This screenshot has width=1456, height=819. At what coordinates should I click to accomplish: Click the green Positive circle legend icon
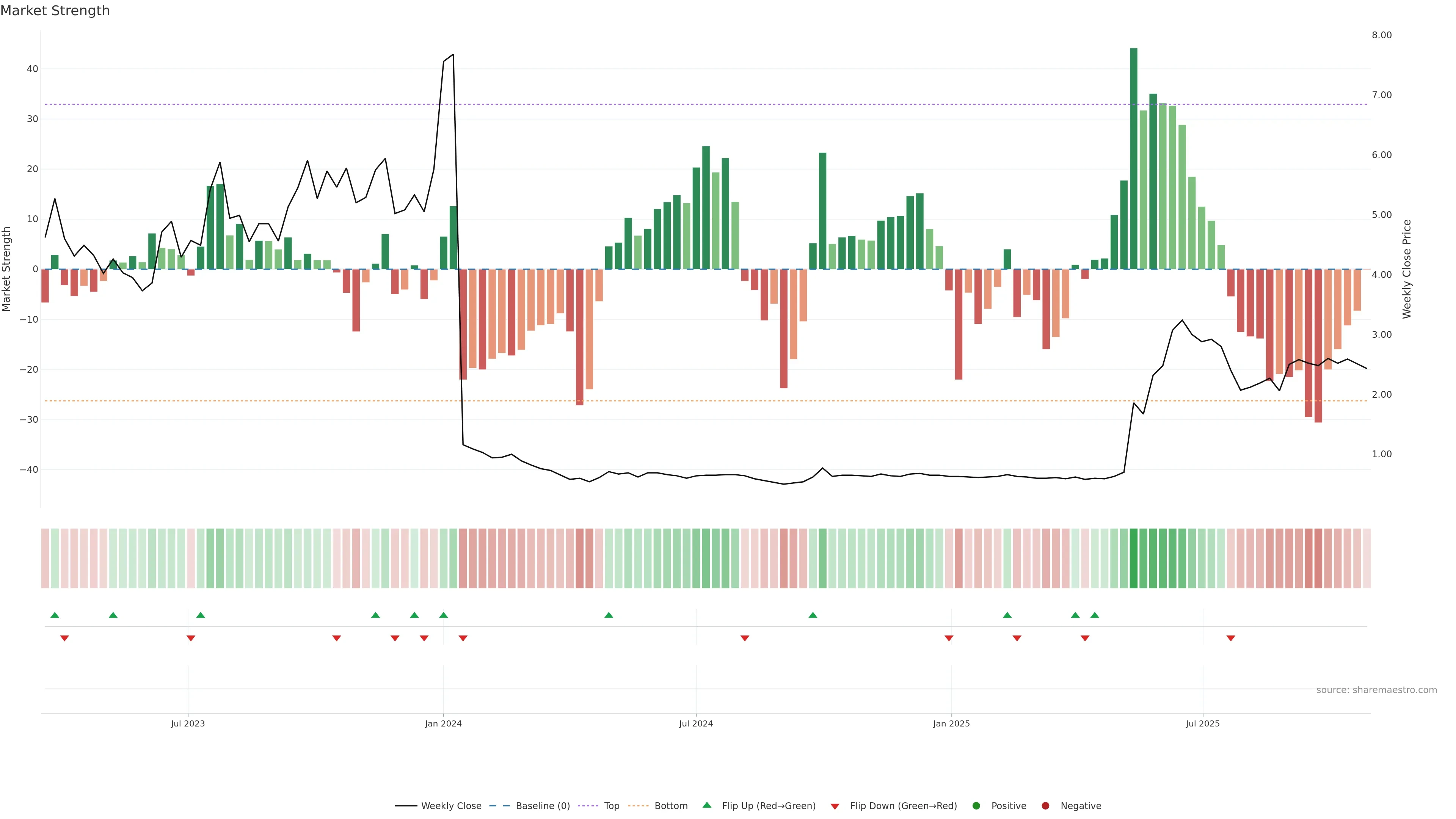coord(976,806)
